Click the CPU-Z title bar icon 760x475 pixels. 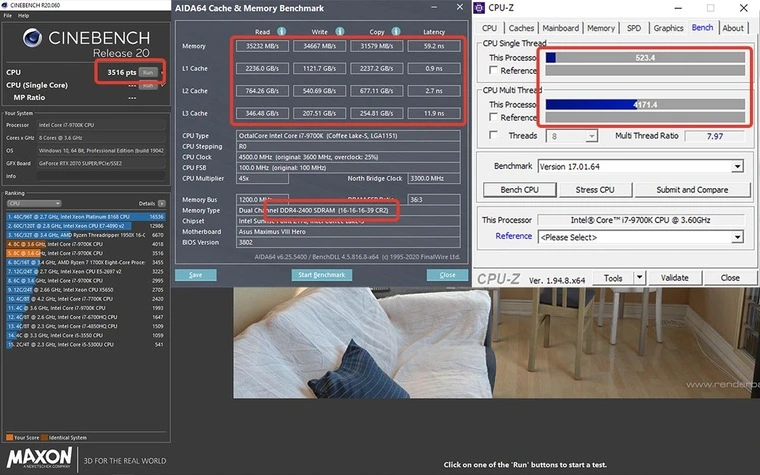(481, 9)
